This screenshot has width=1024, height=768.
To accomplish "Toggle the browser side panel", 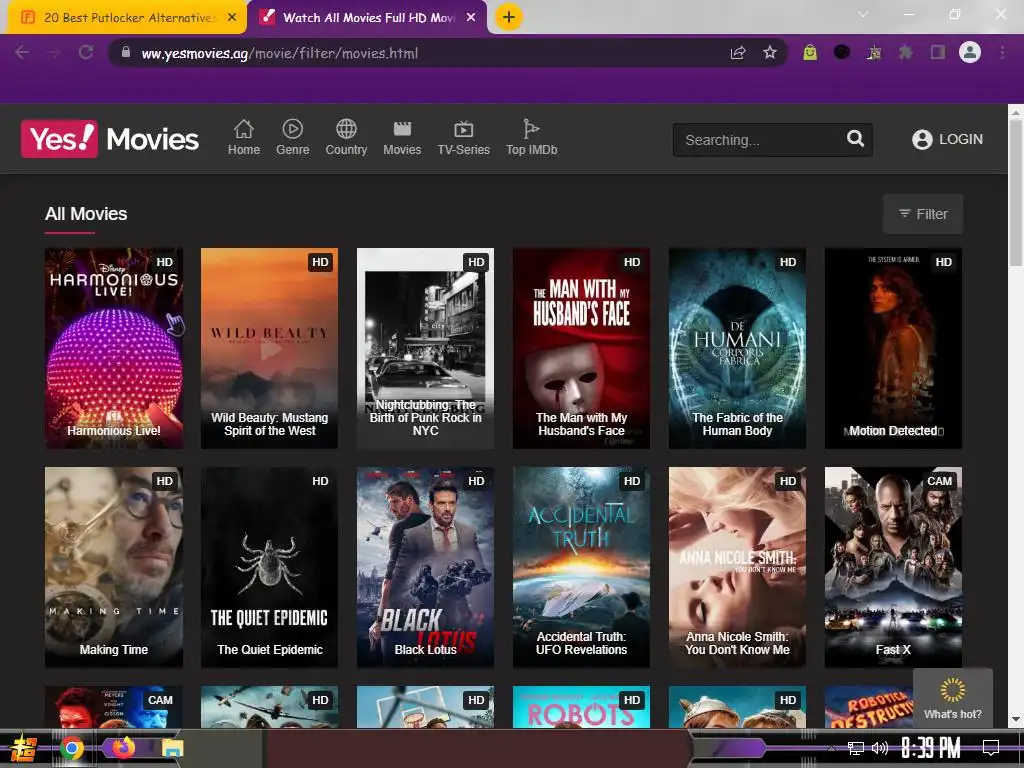I will click(938, 52).
